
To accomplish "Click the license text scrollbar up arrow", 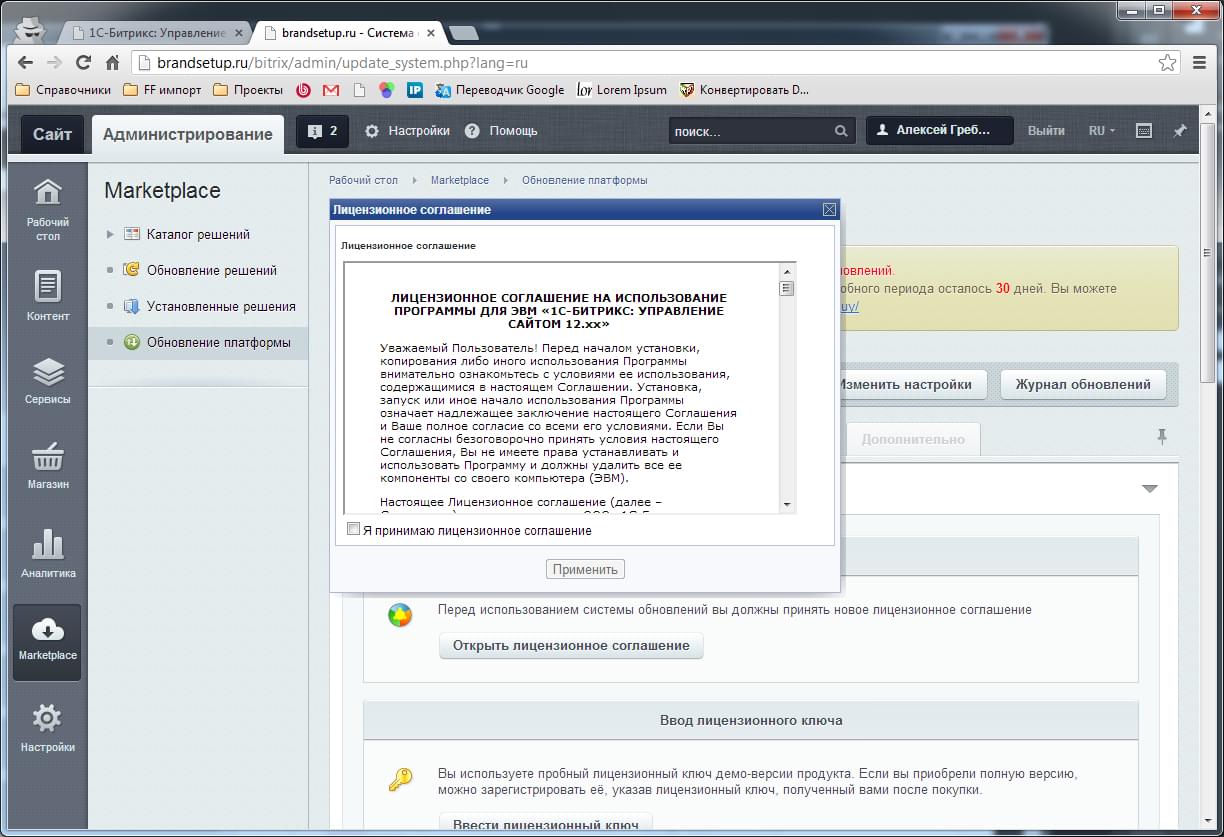I will (788, 271).
